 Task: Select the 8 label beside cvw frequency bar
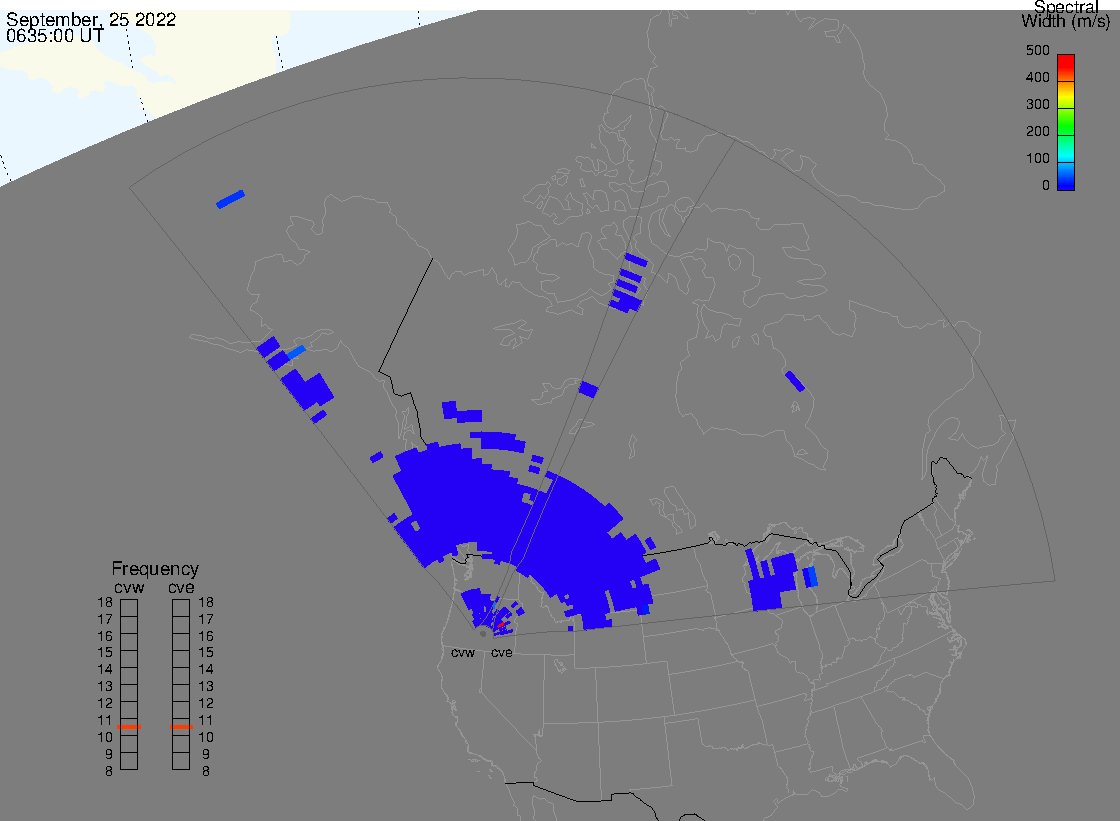click(x=109, y=772)
